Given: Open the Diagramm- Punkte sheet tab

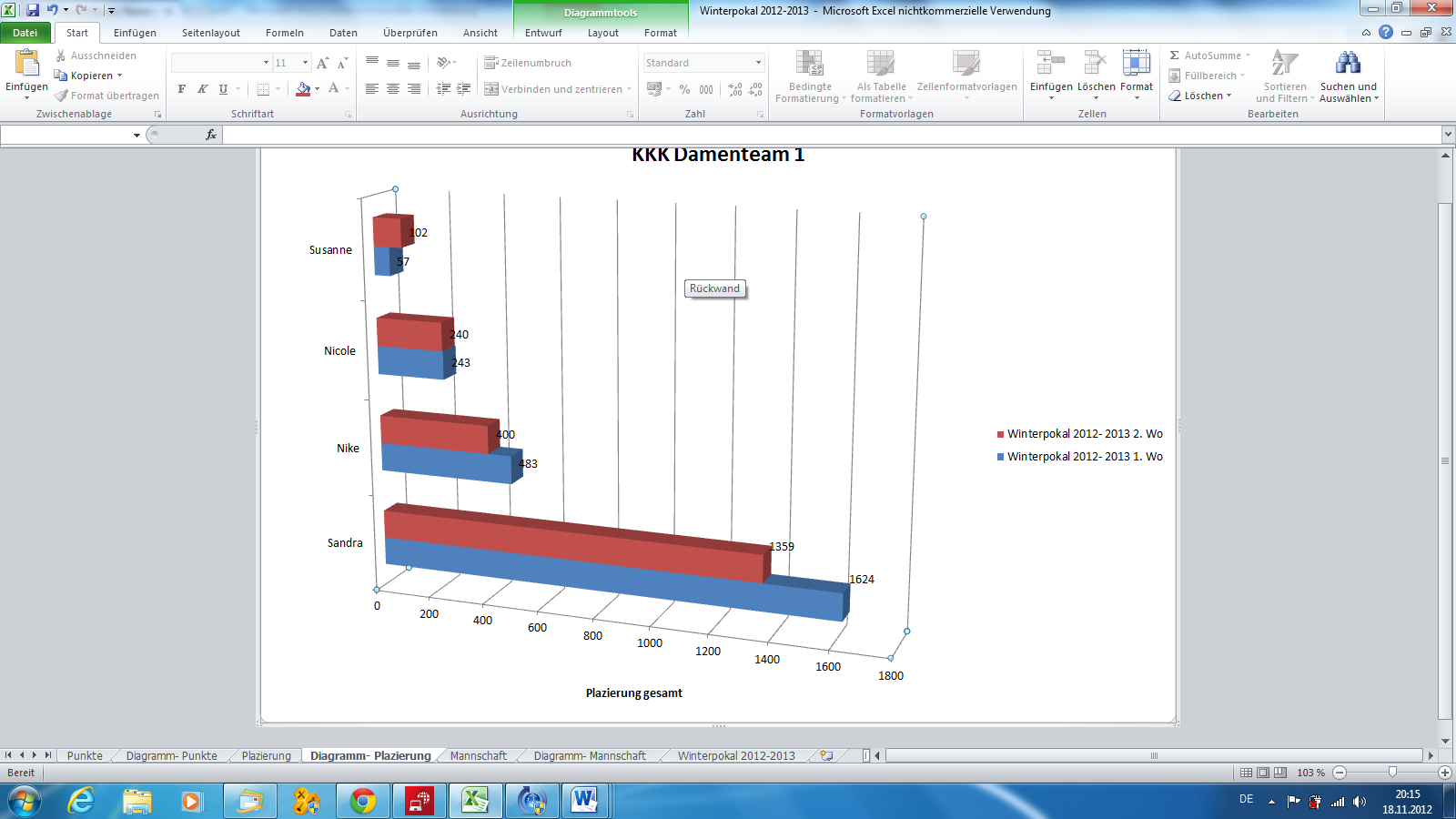Looking at the screenshot, I should click(x=172, y=755).
